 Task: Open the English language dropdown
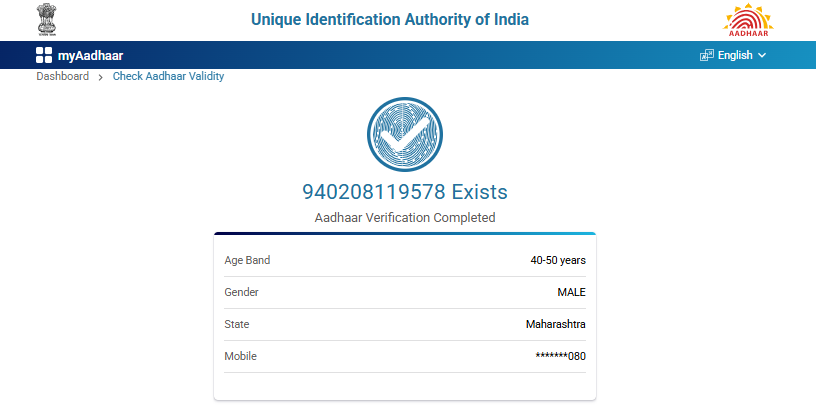(x=734, y=56)
